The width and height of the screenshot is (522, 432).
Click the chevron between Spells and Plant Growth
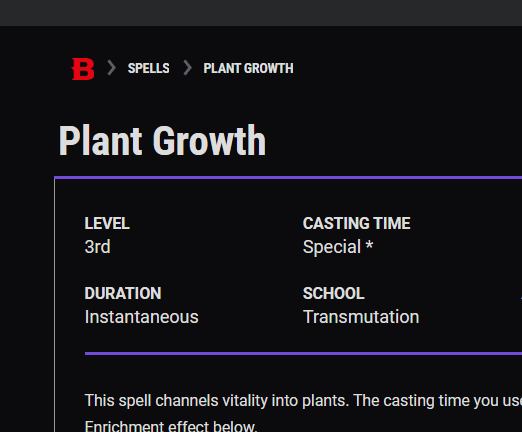188,68
